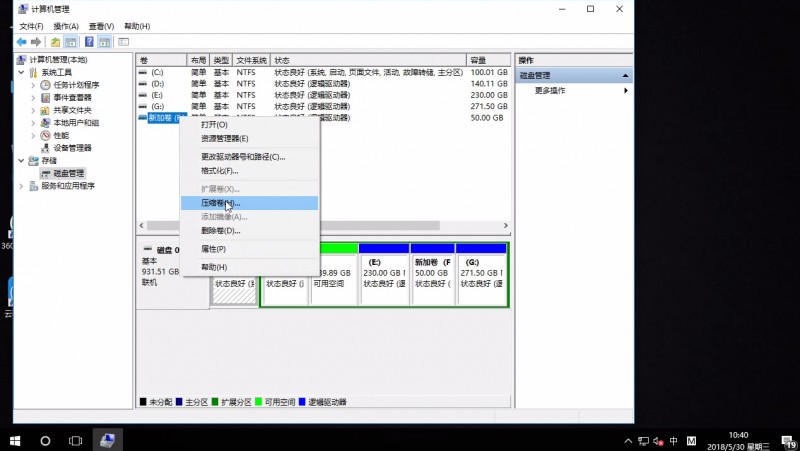
Task: Sort by the 容量 column header
Action: (488, 60)
